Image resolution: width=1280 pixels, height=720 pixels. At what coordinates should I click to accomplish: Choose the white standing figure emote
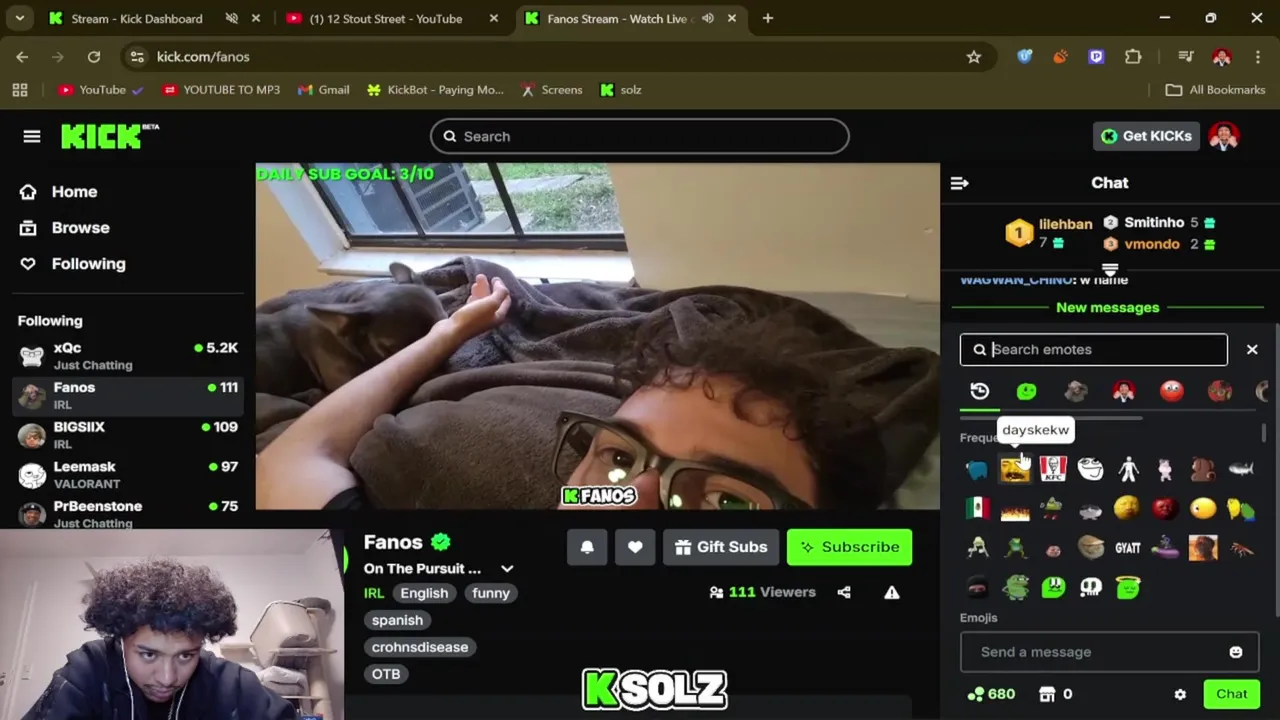click(1128, 469)
